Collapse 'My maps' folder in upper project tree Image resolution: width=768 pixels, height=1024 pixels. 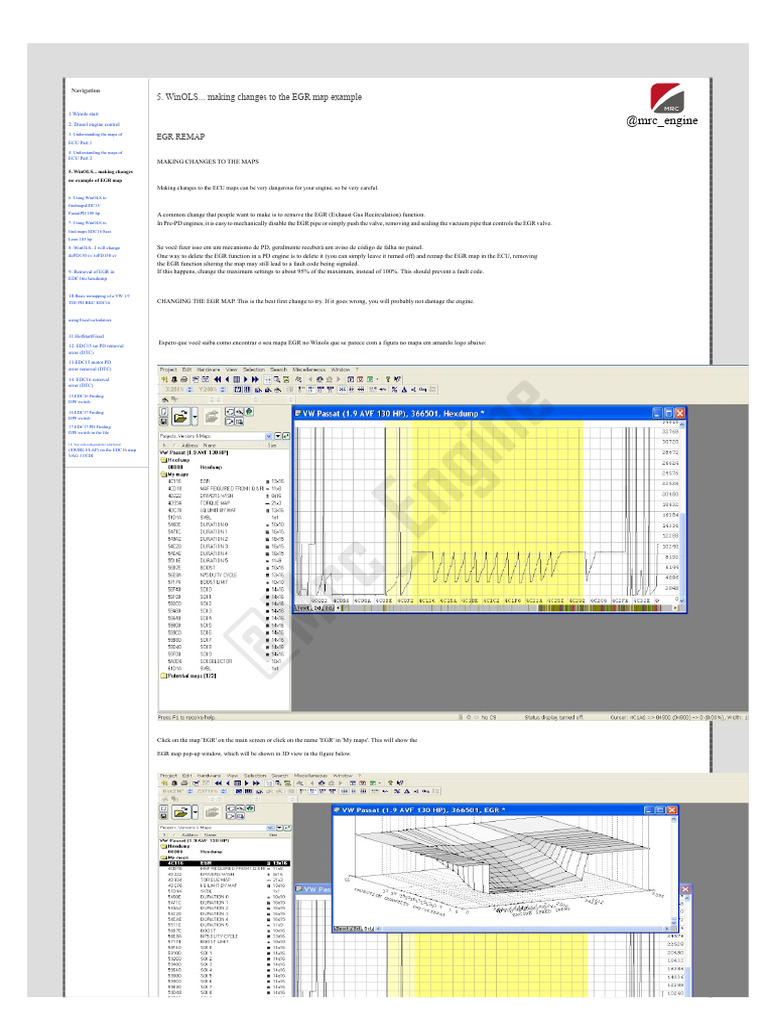pyautogui.click(x=163, y=474)
